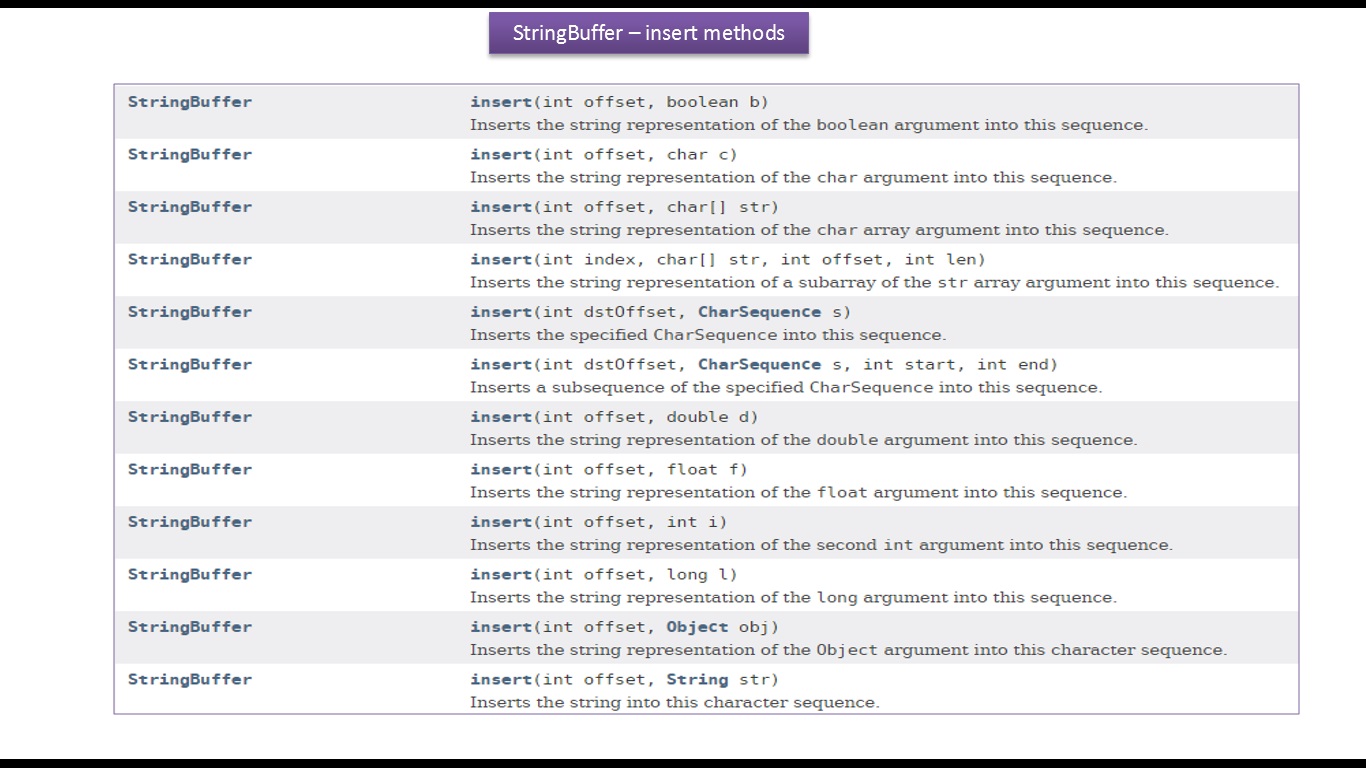Open StringBuffer return type in the float row

[190, 470]
